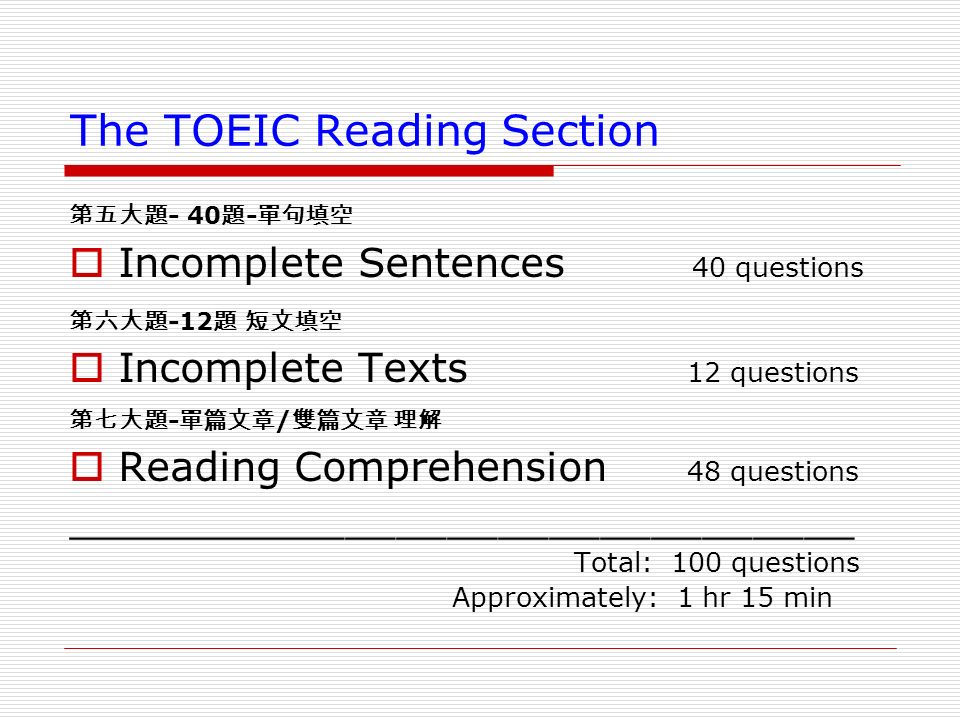Select the title 'The TOEIC Reading Section'
The image size is (960, 720).
tap(364, 131)
